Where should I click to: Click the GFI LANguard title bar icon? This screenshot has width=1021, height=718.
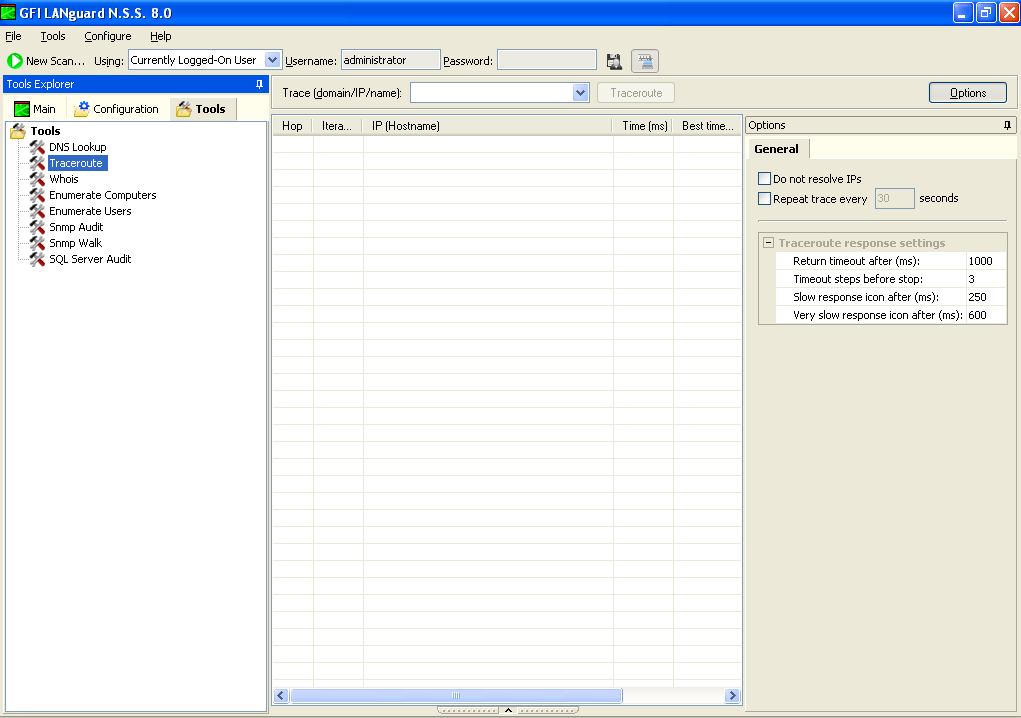click(8, 12)
